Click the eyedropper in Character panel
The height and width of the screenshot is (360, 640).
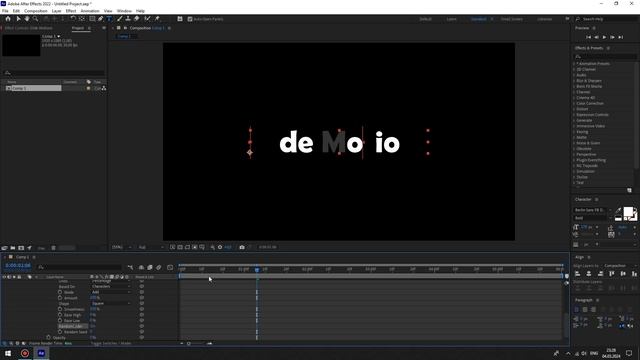tap(618, 211)
